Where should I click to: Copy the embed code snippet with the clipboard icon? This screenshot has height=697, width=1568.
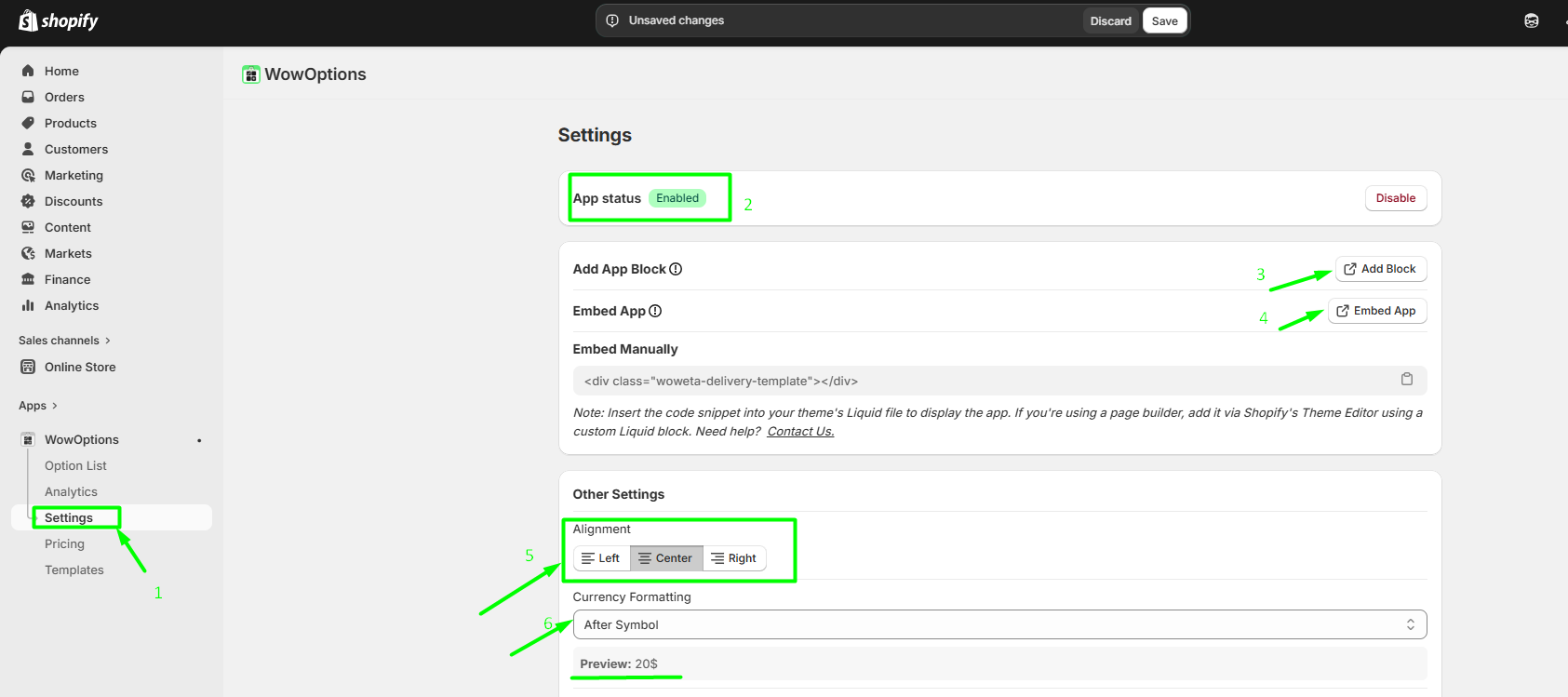(1406, 380)
